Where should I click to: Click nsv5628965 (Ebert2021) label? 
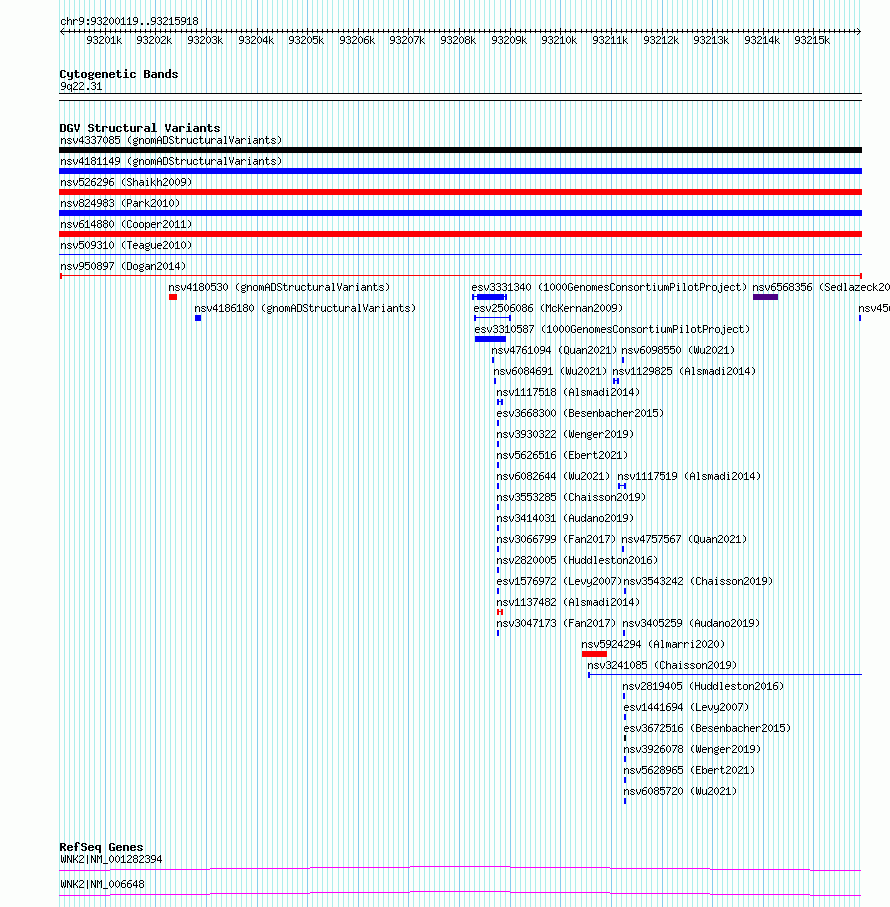click(x=689, y=770)
